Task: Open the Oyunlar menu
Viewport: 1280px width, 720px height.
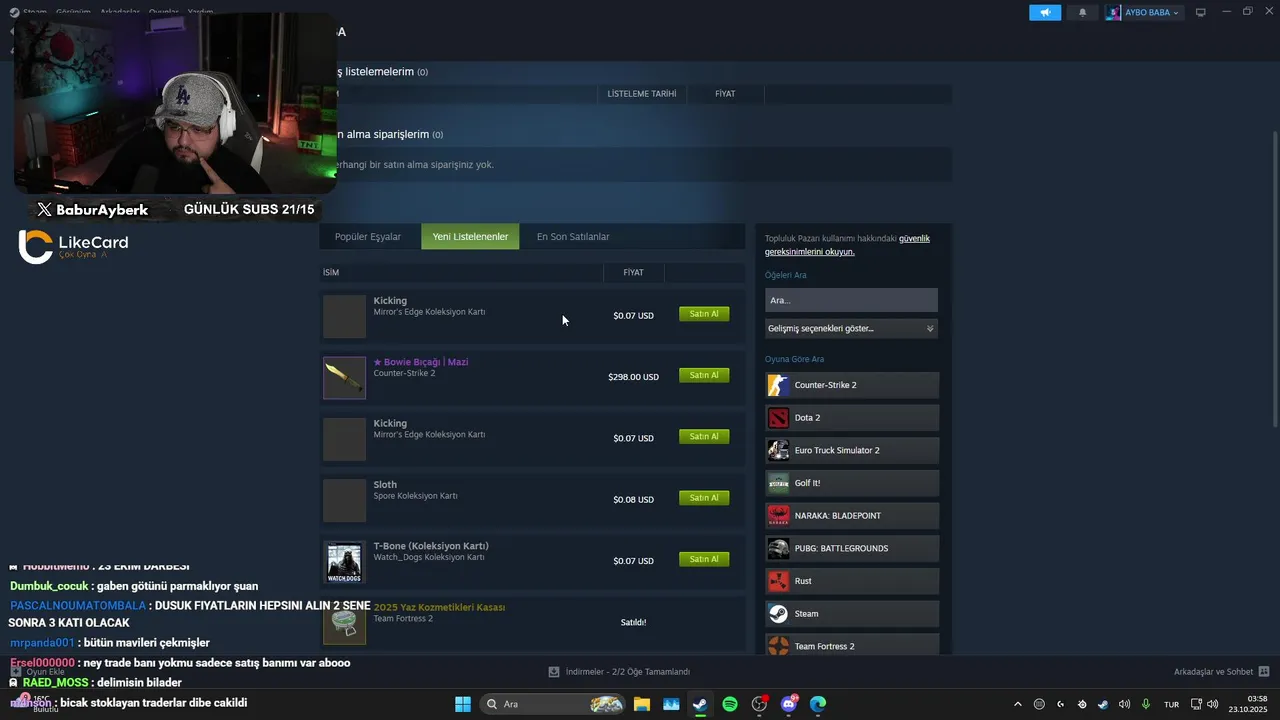Action: click(164, 12)
